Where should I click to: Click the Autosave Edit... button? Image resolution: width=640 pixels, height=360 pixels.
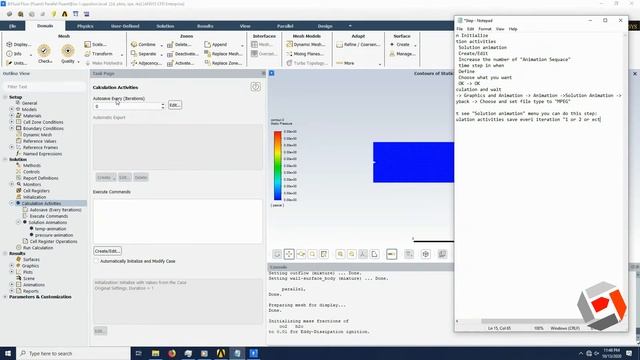point(175,105)
